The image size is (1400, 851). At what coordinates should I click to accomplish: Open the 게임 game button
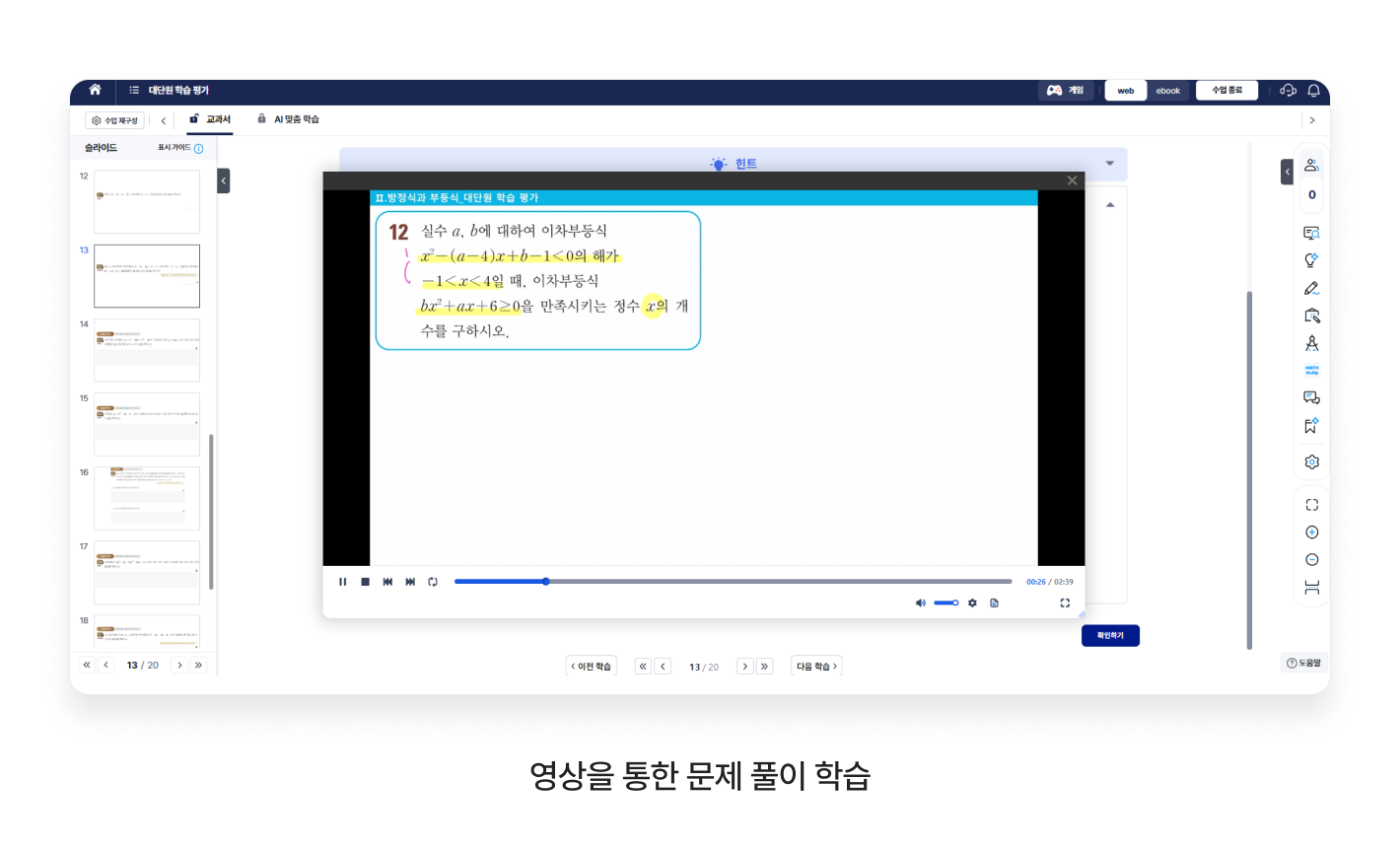(x=1065, y=91)
